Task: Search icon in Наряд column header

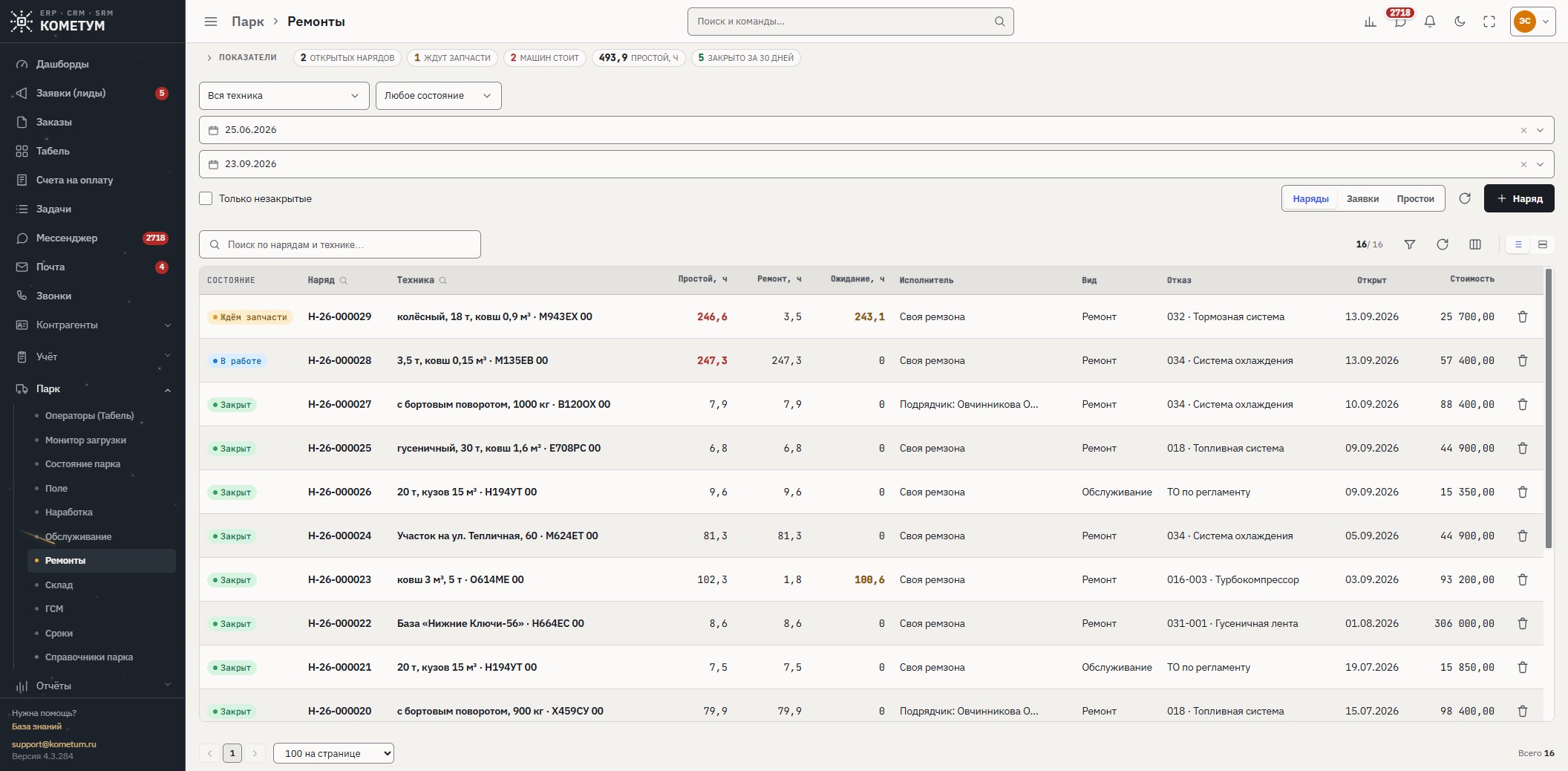Action: [344, 281]
